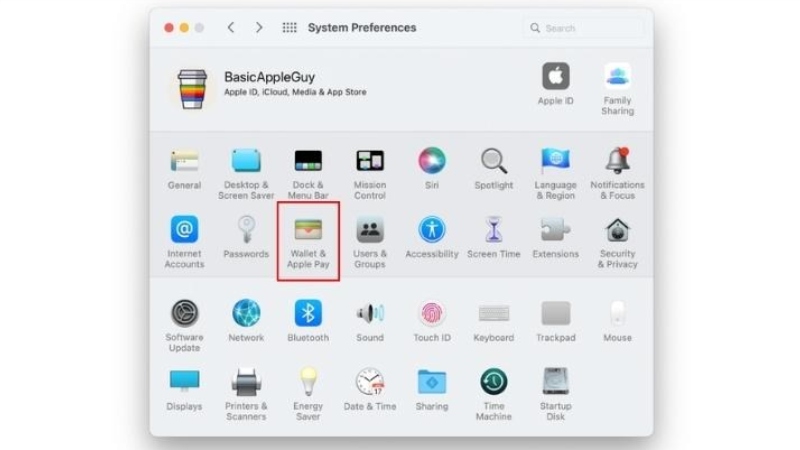This screenshot has height=450, width=800.
Task: Go back with the left chevron
Action: (231, 28)
